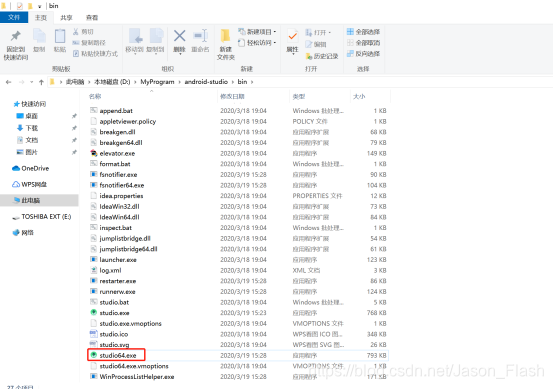
Task: Click the Pin to Quick access icon
Action: pyautogui.click(x=16, y=36)
